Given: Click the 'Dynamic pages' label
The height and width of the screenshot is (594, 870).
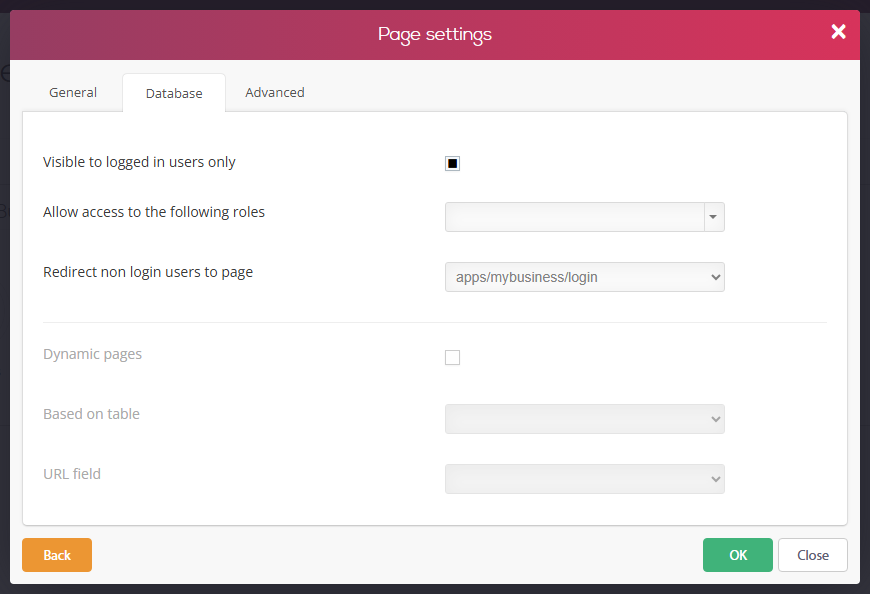Looking at the screenshot, I should pos(93,354).
